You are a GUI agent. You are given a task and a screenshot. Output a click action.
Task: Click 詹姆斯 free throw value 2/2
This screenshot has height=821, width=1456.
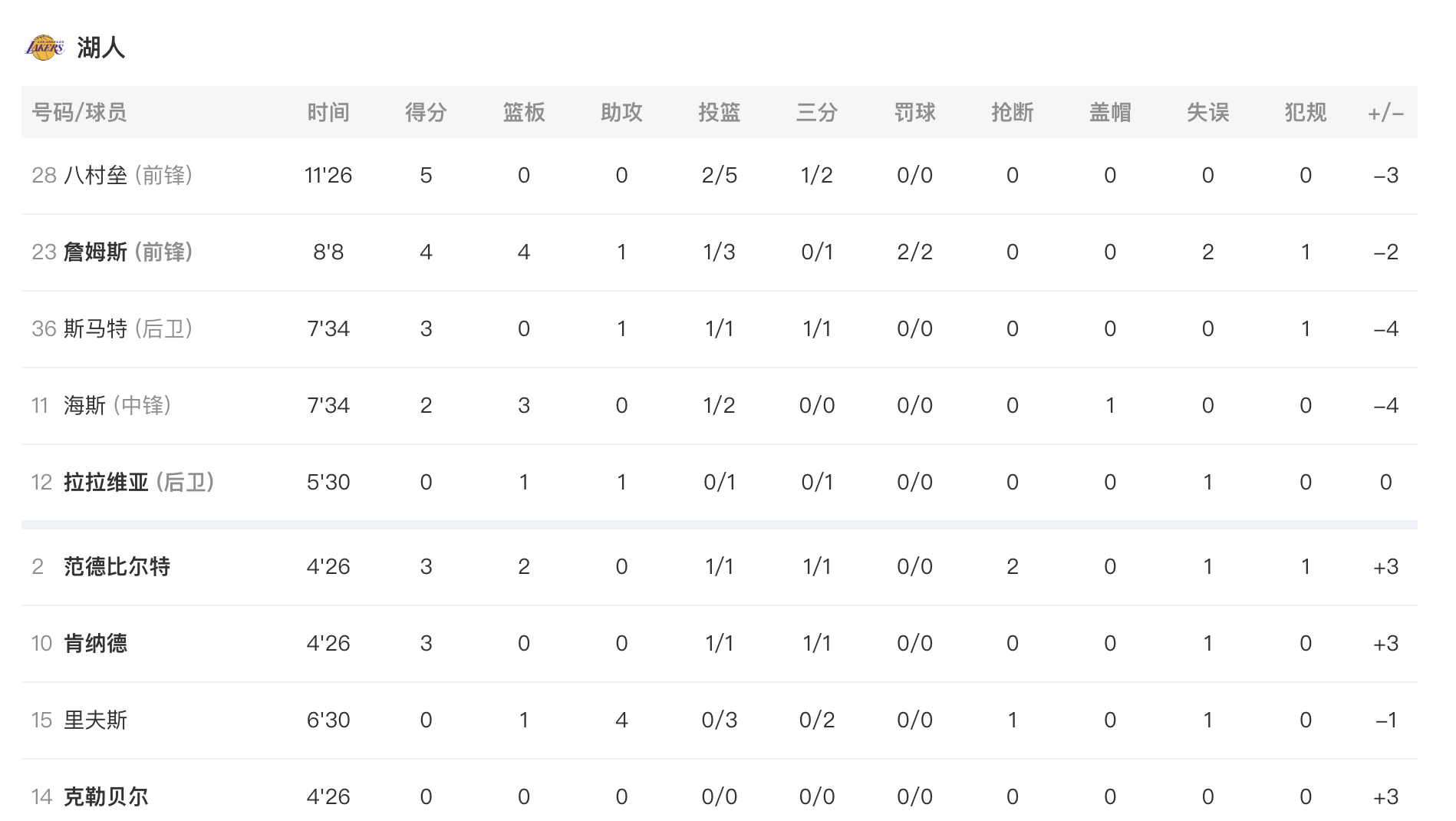[914, 252]
